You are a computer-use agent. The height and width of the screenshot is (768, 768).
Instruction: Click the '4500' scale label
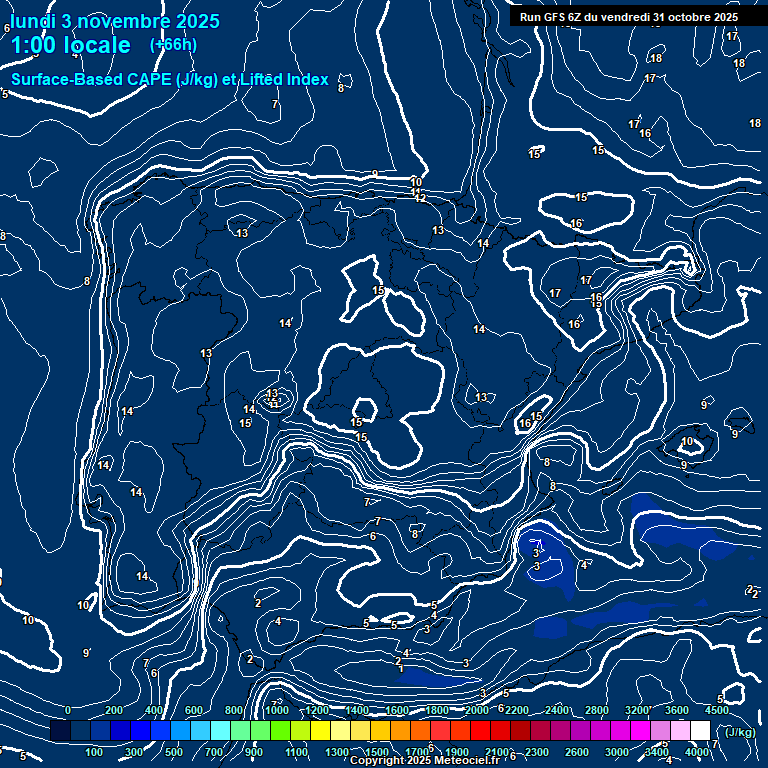tap(717, 710)
